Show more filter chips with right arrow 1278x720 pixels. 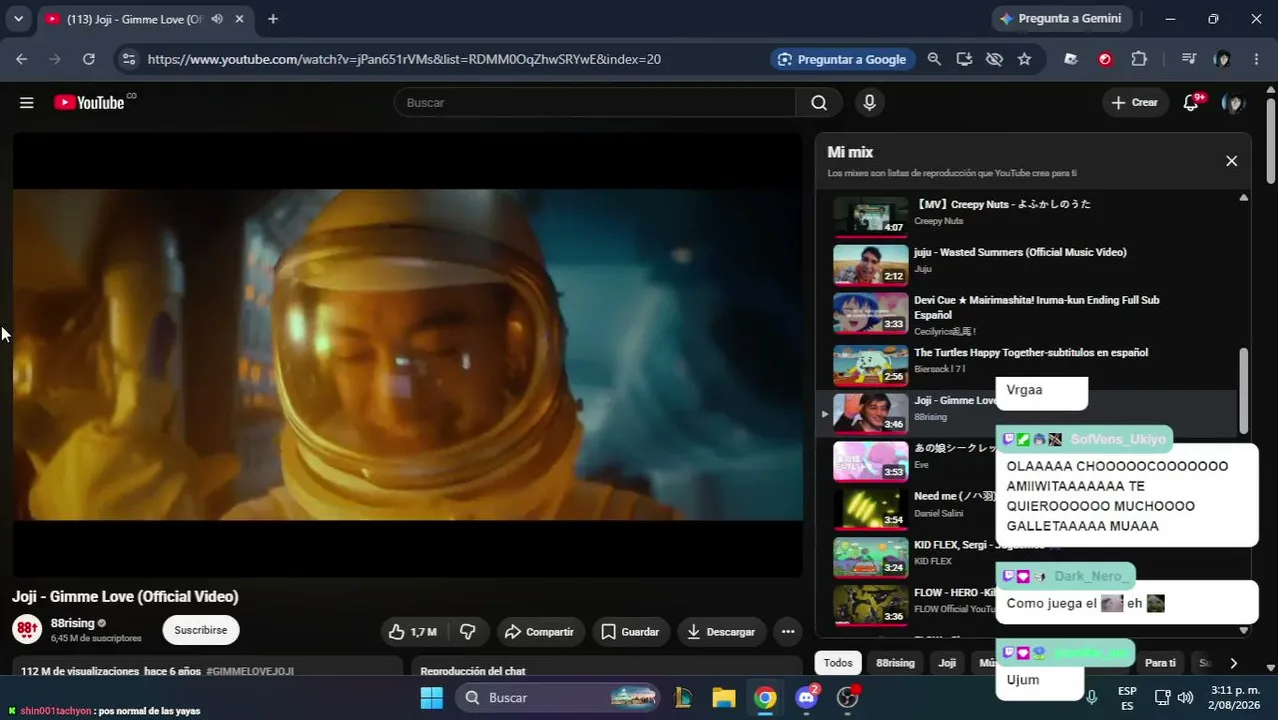1233,663
